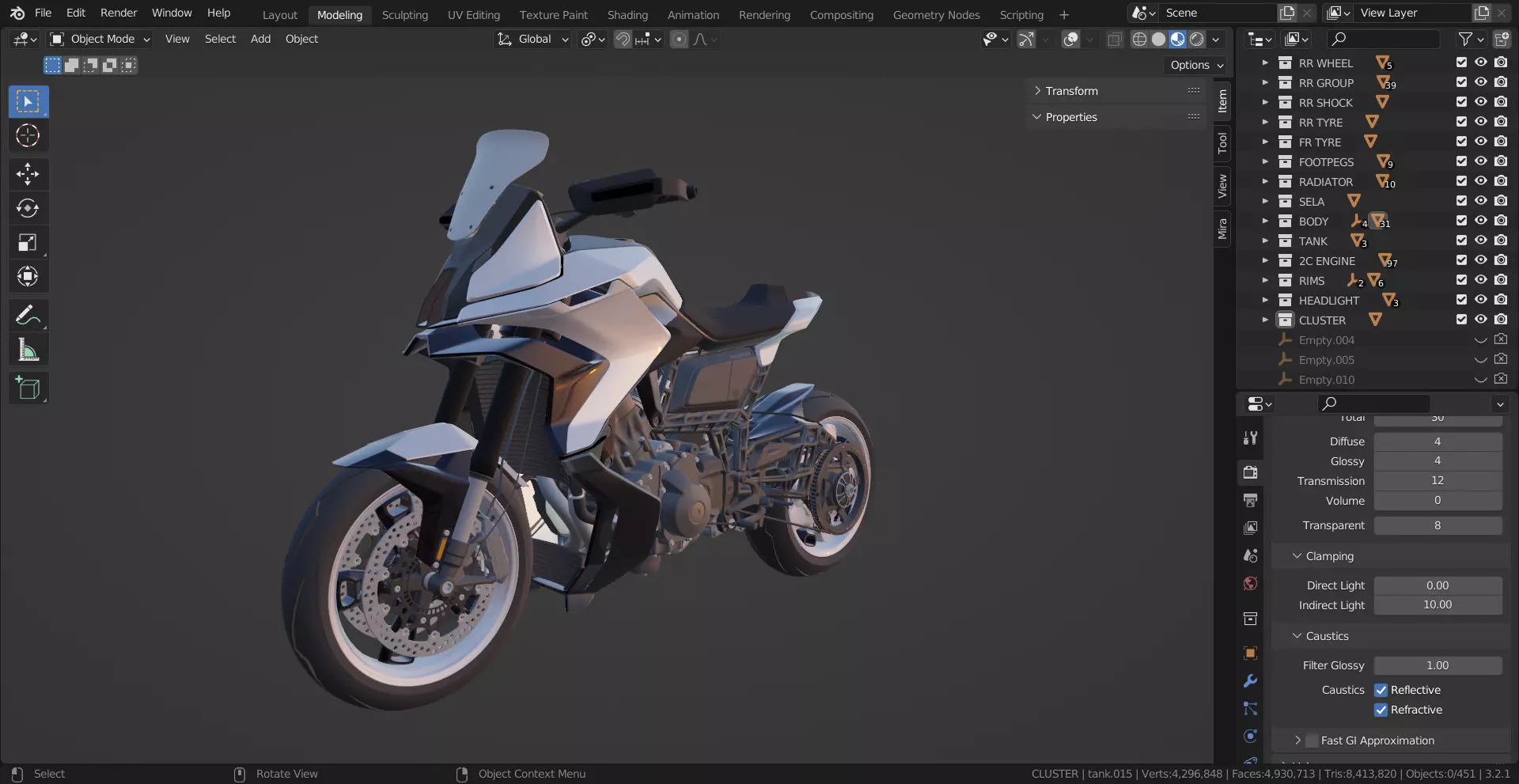Screen dimensions: 1519x784
Task: Click the Options button
Action: (1195, 65)
